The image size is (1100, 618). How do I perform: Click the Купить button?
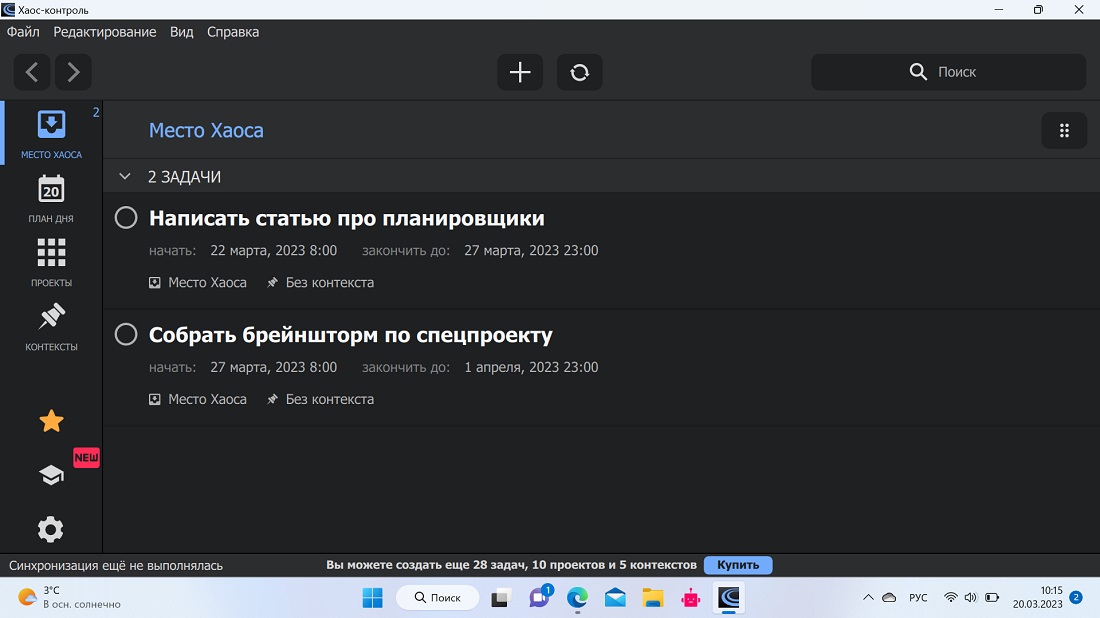[738, 565]
